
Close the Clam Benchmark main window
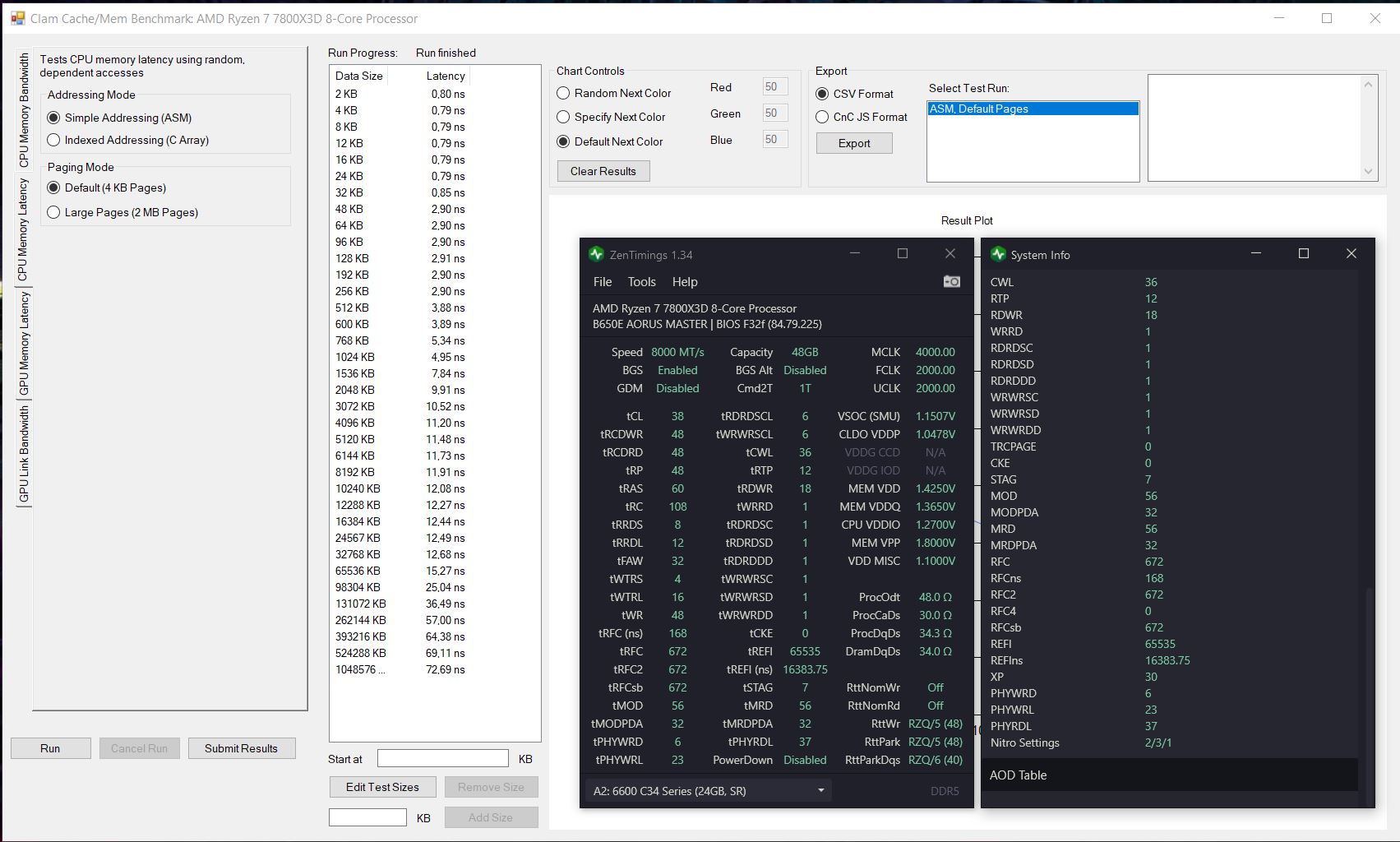(x=1375, y=18)
